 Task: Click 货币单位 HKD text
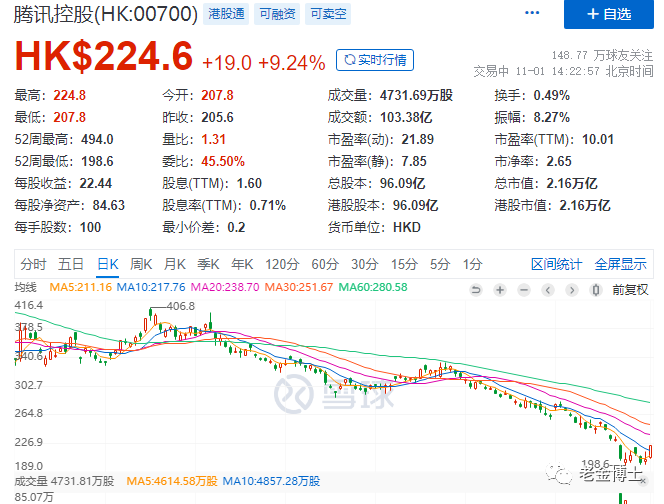pos(407,227)
